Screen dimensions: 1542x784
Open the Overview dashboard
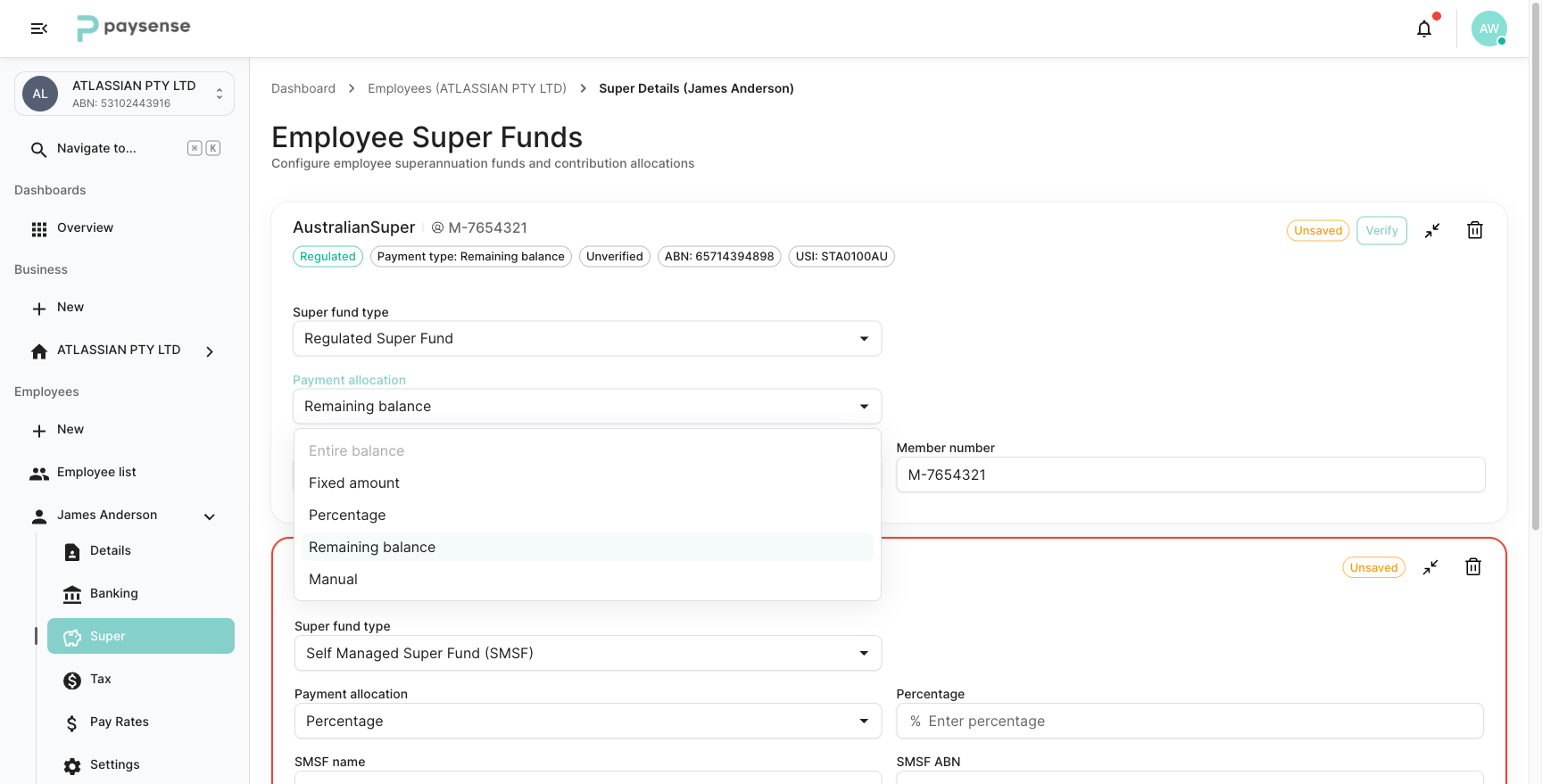click(x=125, y=228)
